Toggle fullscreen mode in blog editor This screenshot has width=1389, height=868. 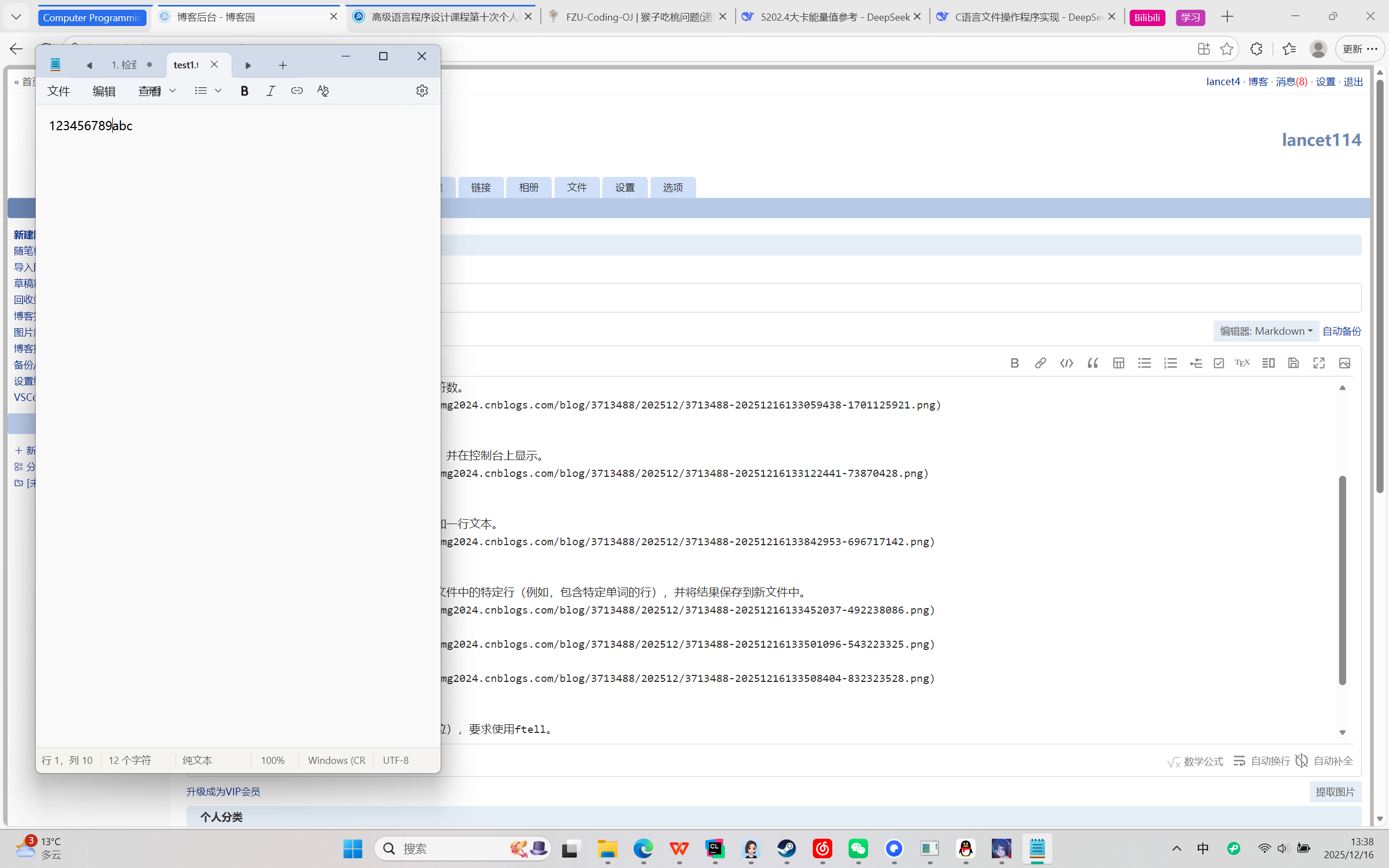(x=1318, y=363)
